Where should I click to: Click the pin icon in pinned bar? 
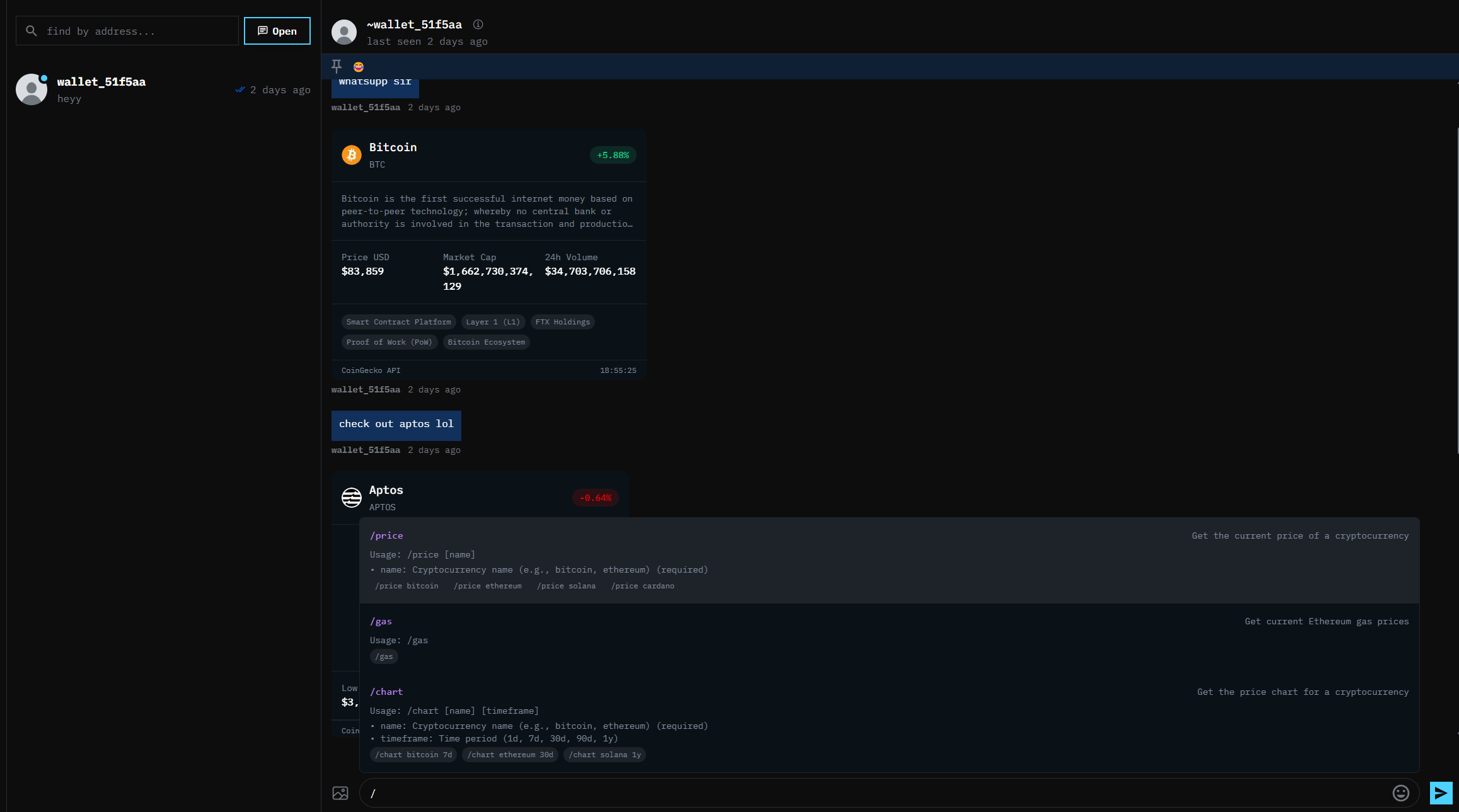[337, 66]
